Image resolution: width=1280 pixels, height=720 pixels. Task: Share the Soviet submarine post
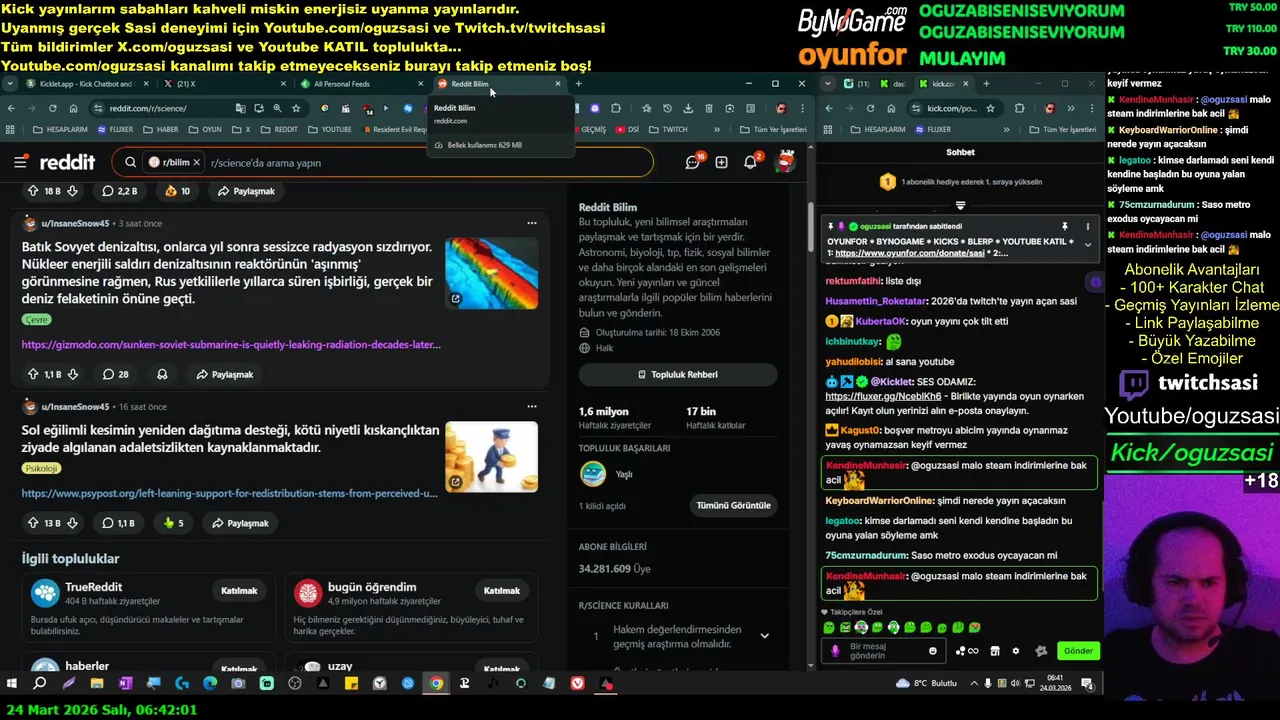(224, 374)
